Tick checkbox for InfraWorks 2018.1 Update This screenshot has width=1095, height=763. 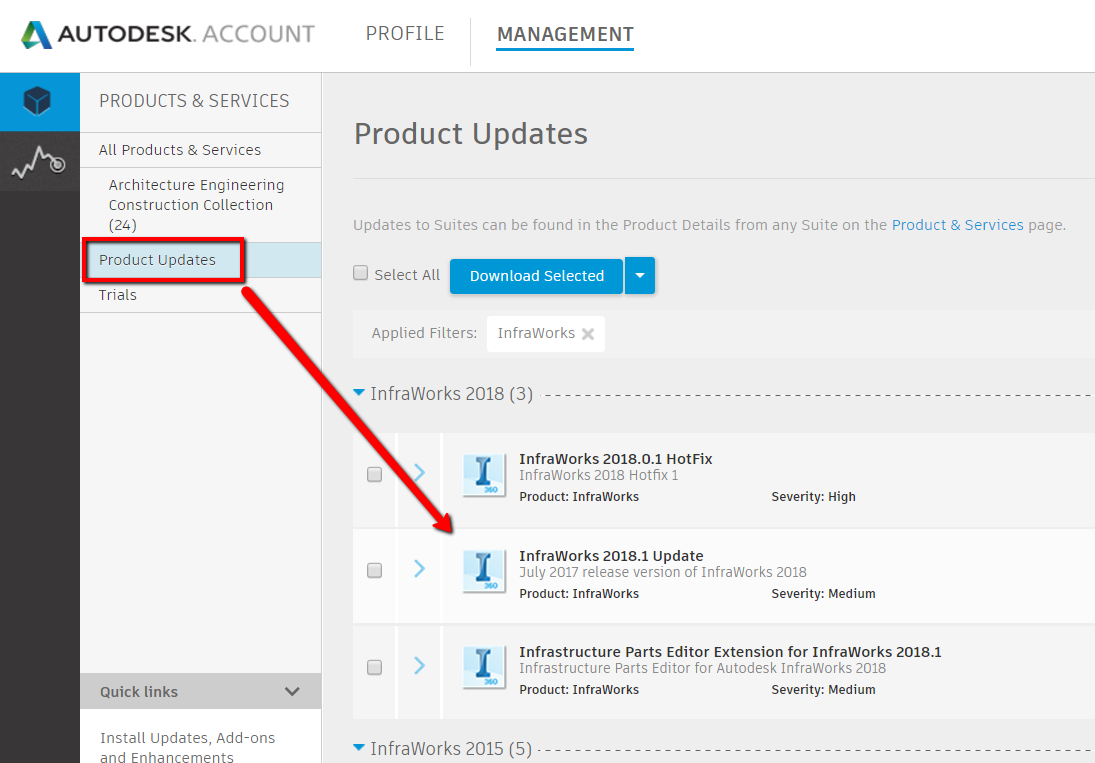374,571
